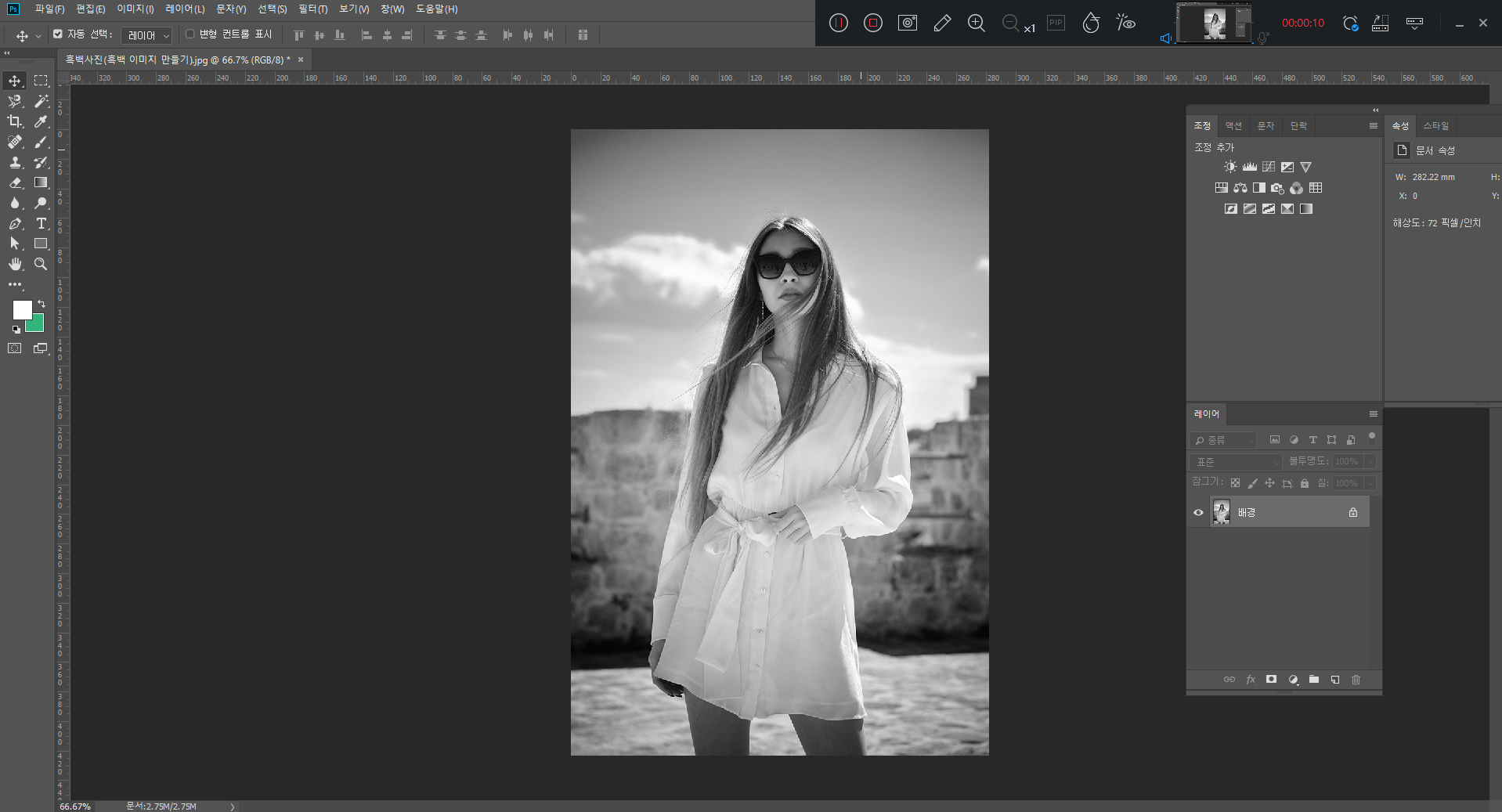This screenshot has width=1502, height=812.
Task: Add a Black & White adjustment
Action: (1258, 188)
